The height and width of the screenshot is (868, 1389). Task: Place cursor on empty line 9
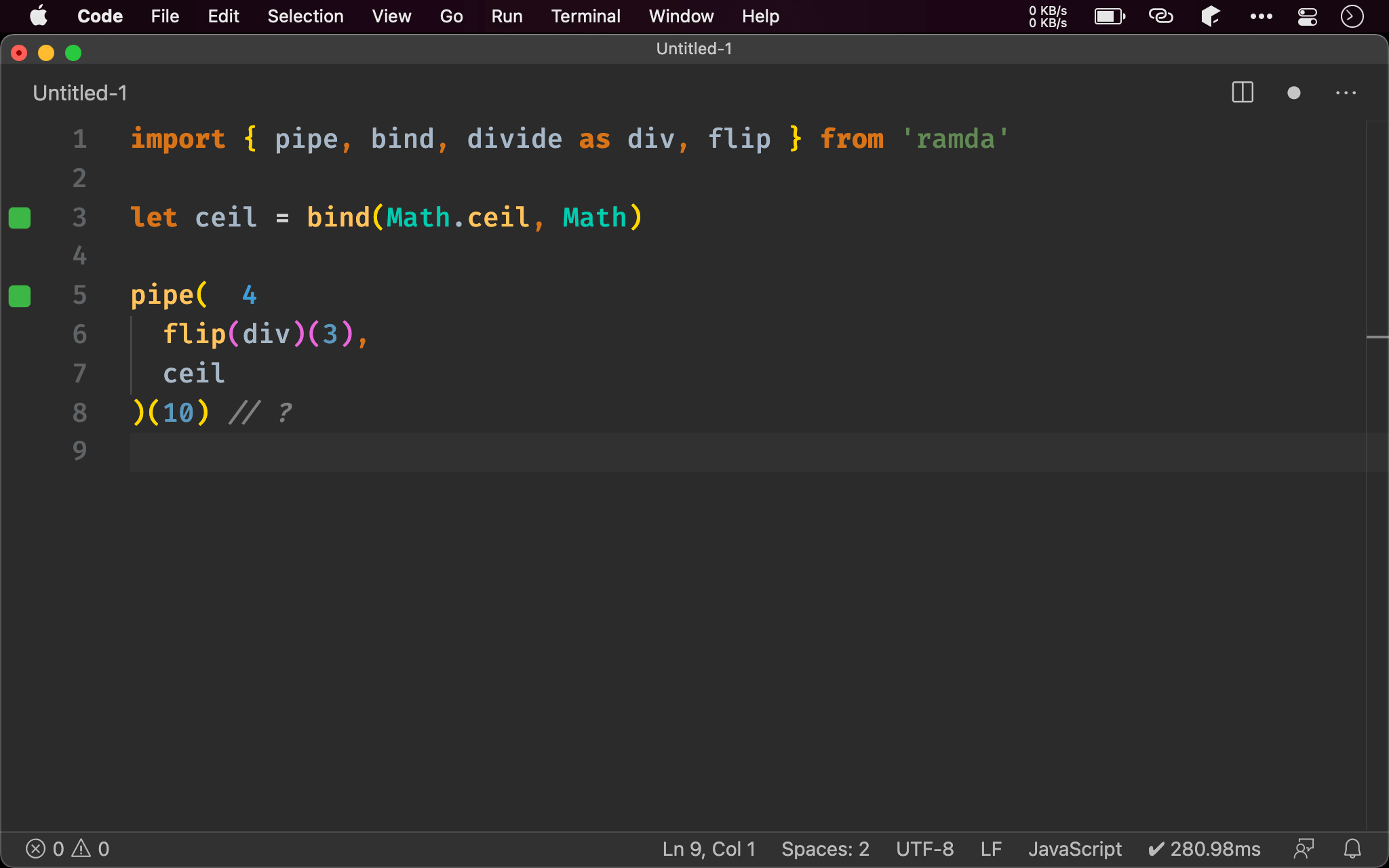[747, 452]
